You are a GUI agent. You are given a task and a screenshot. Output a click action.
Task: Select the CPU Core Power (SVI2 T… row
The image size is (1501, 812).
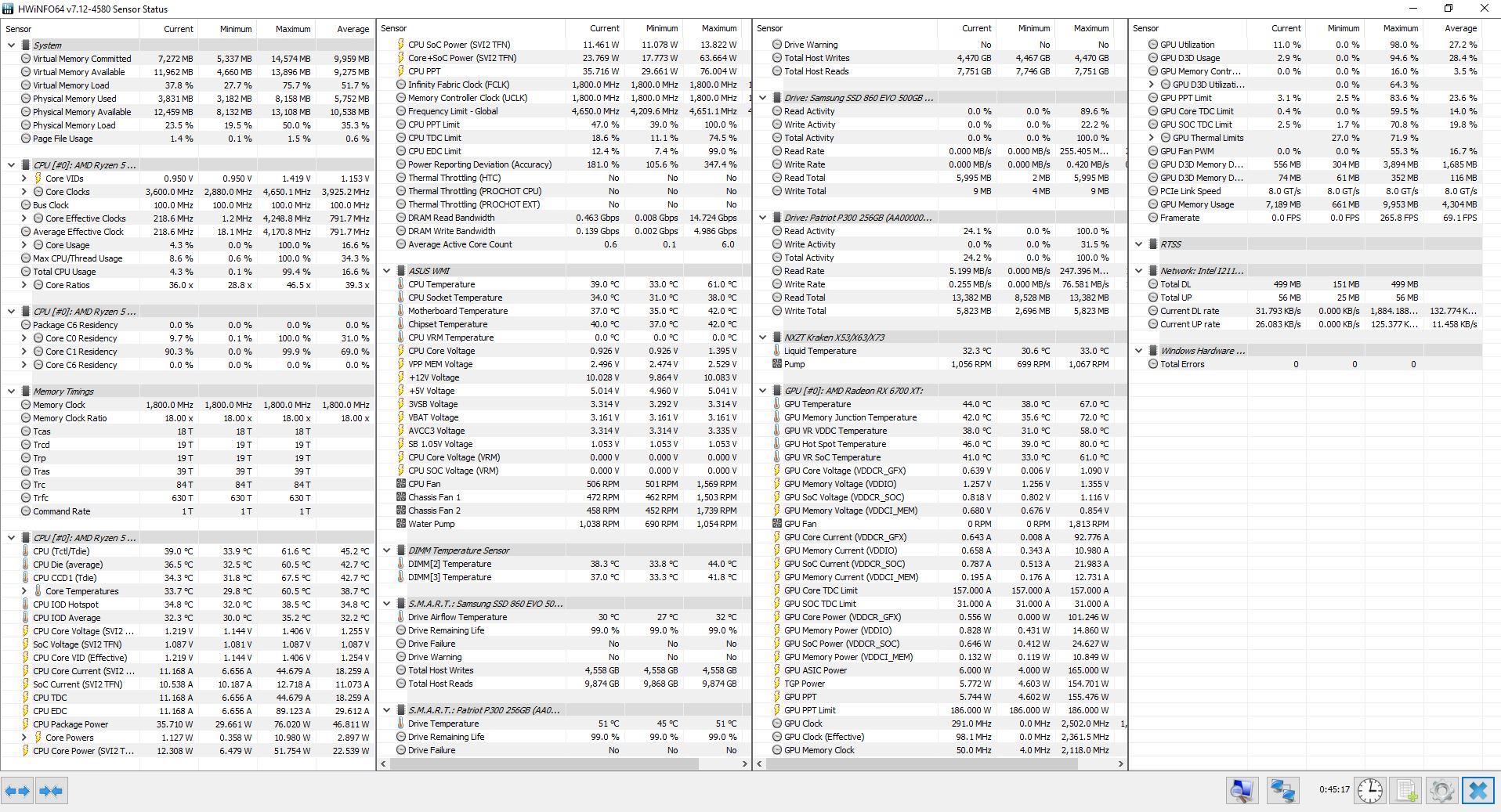[x=187, y=751]
